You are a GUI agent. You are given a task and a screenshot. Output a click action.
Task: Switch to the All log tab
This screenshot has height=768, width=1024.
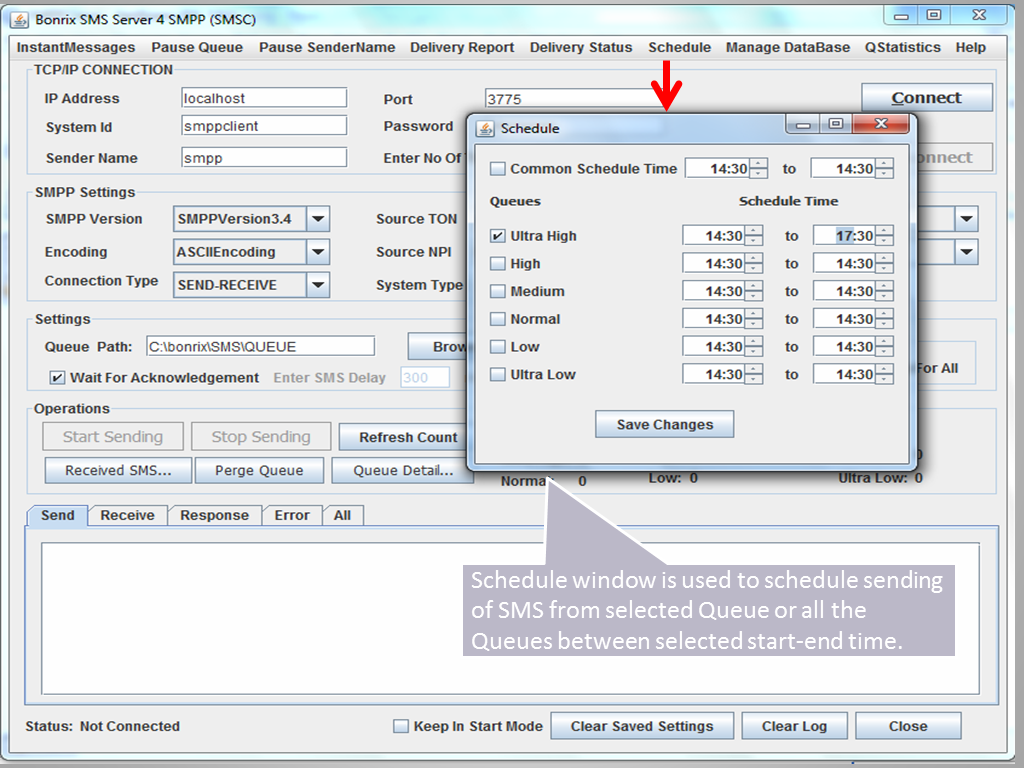342,515
